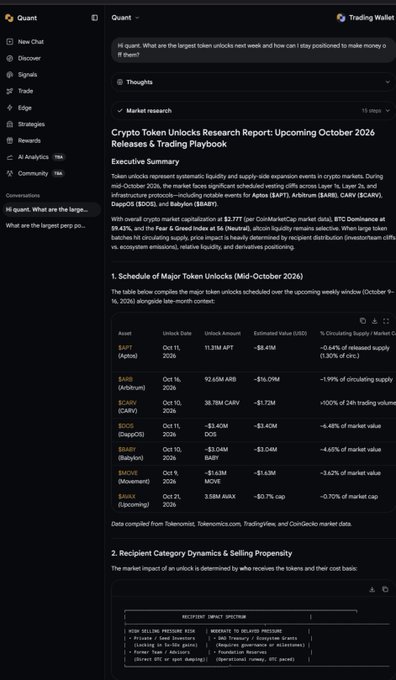The width and height of the screenshot is (396, 680).
Task: Expand Market research steps
Action: [x=253, y=111]
